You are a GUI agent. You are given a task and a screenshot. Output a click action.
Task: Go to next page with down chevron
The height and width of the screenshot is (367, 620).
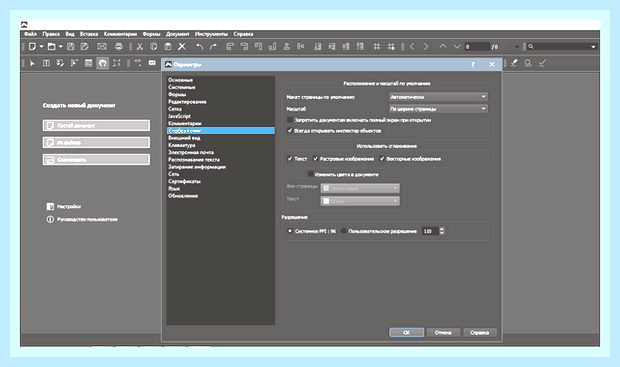click(457, 47)
